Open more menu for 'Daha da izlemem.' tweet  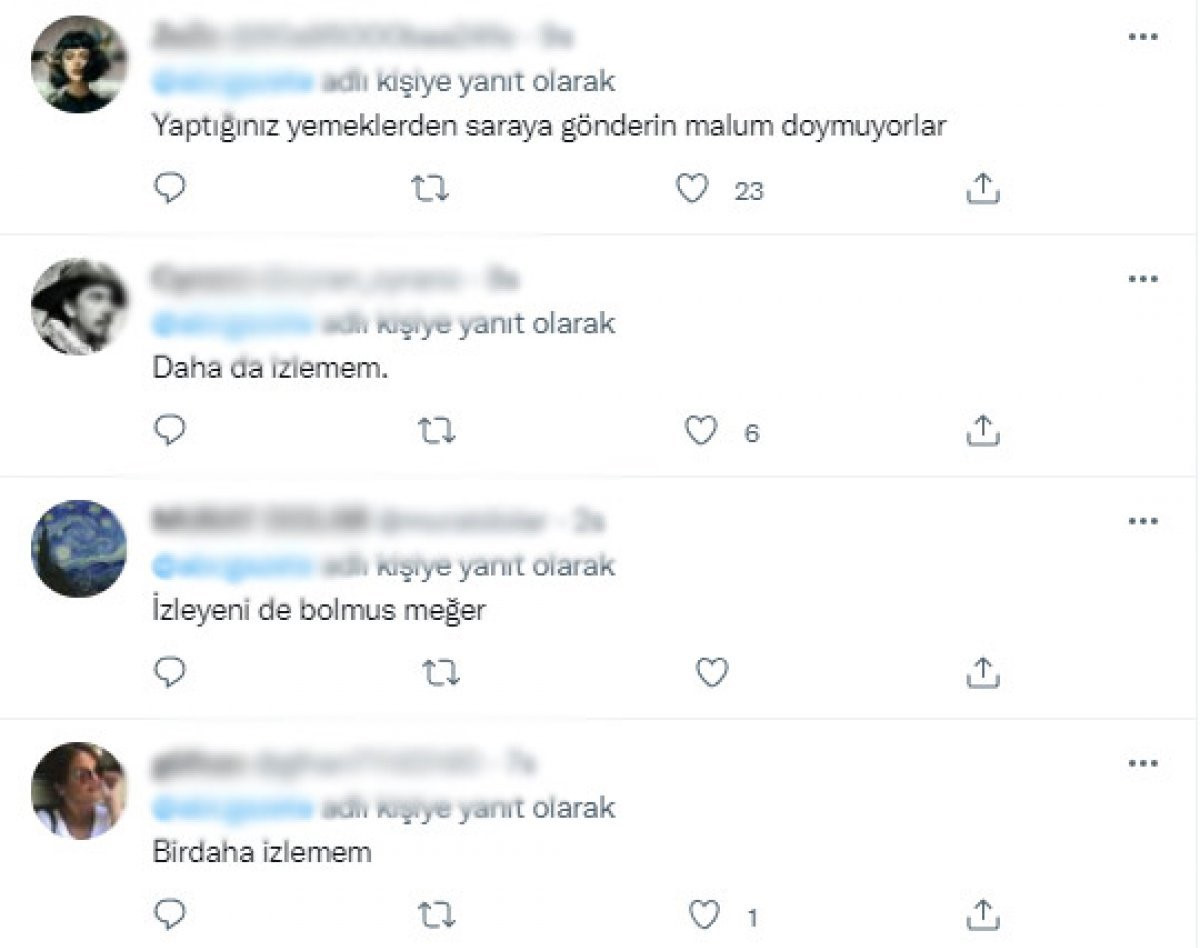[1142, 279]
